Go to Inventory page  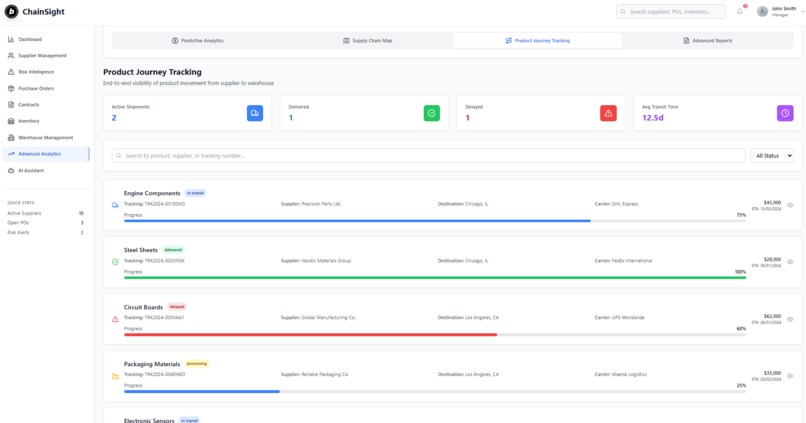(45, 121)
